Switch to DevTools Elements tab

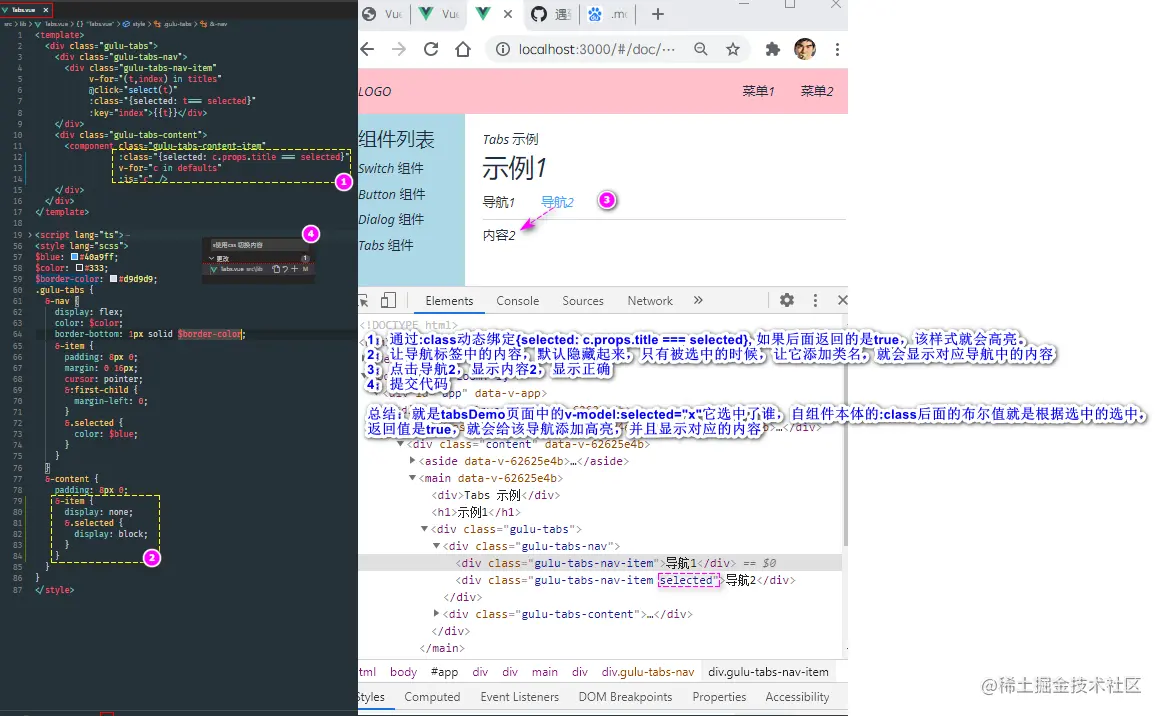coord(449,301)
